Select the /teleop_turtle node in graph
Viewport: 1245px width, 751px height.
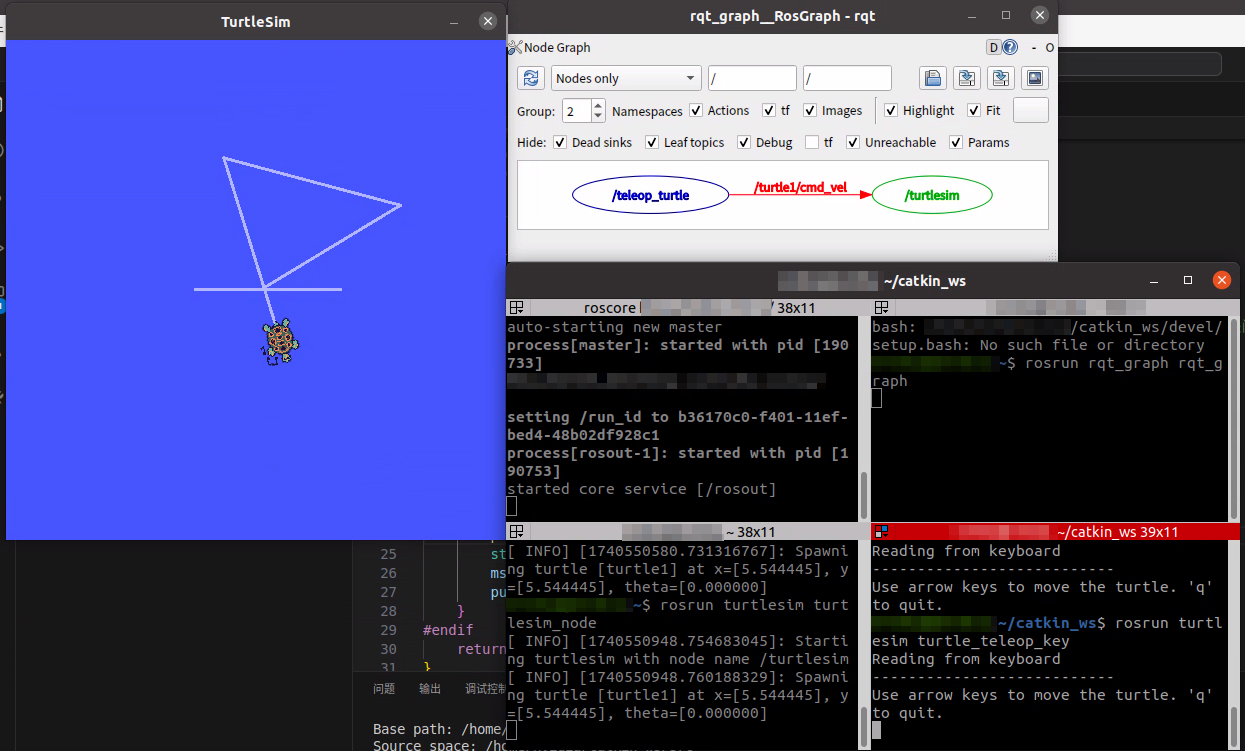650,195
